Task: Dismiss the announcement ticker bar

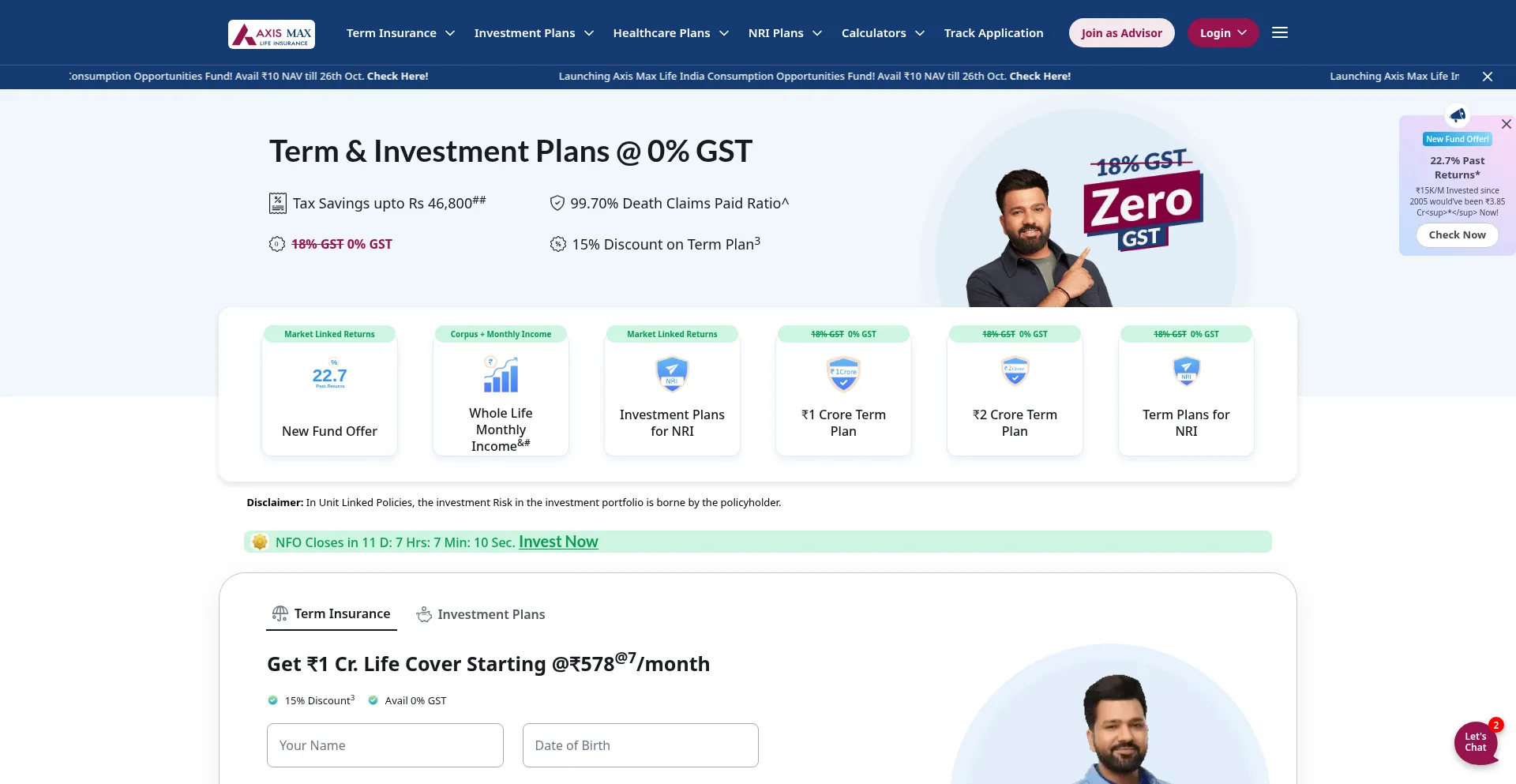Action: (x=1488, y=77)
